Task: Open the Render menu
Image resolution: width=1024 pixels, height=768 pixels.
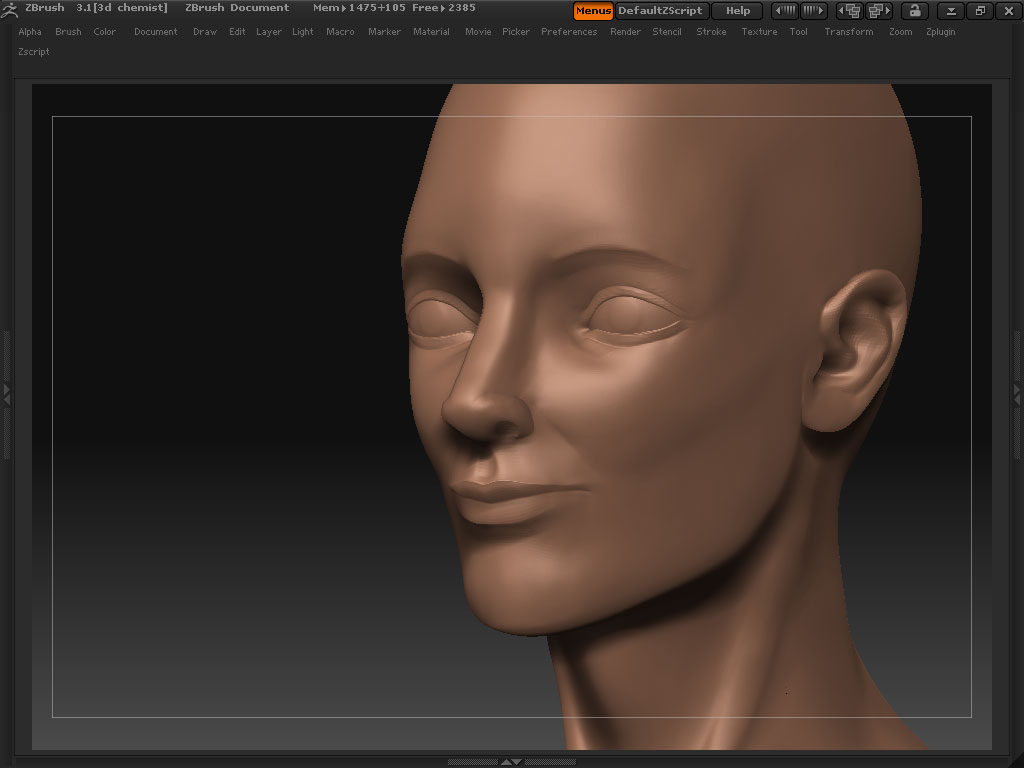Action: click(625, 31)
